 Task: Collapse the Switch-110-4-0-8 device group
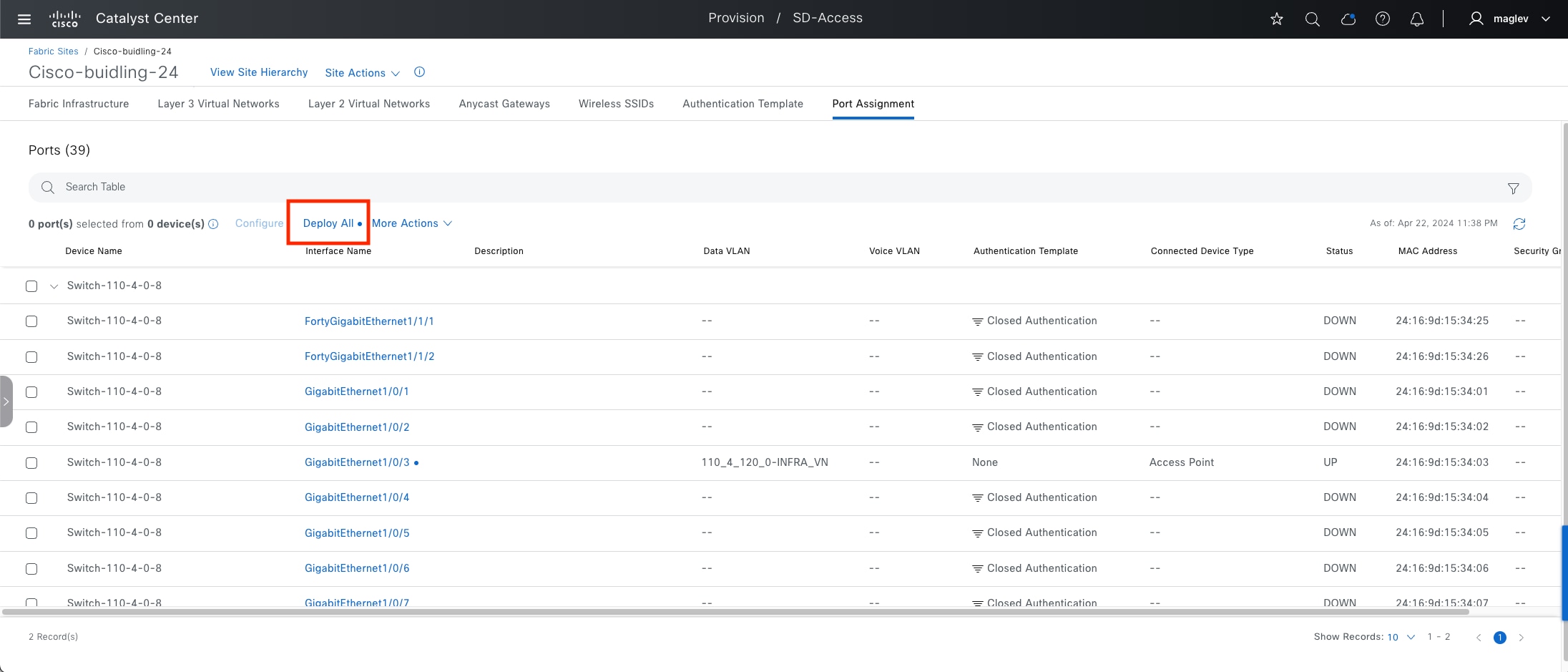click(54, 286)
